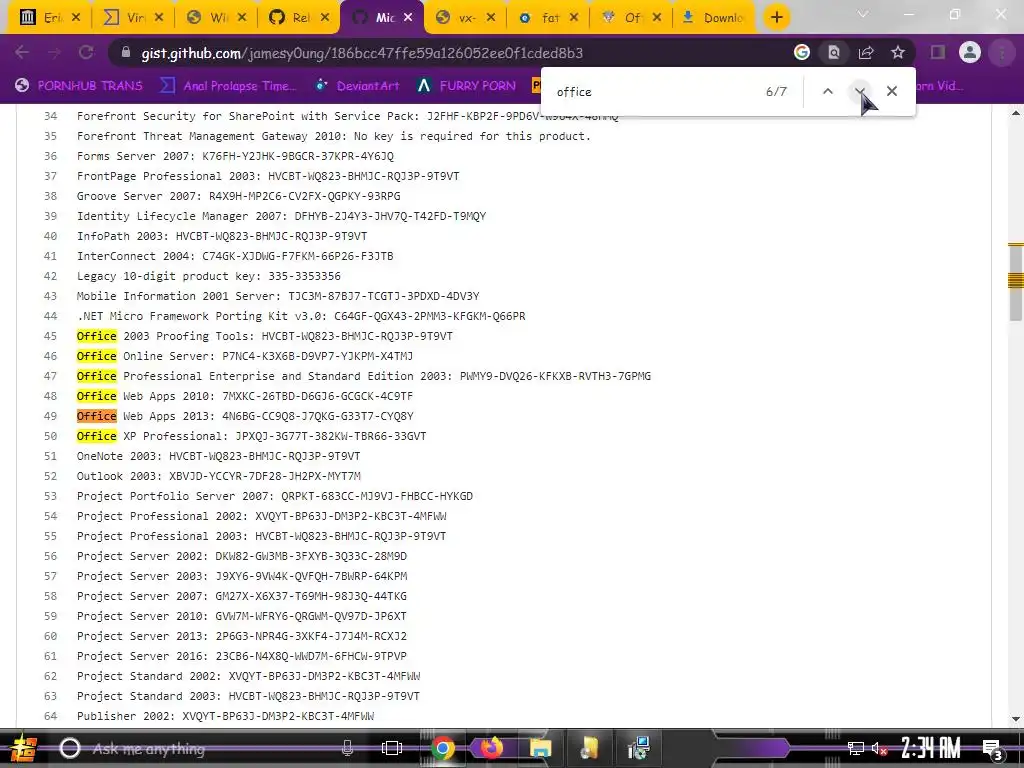Switch to the 'vx-' browser tab
Screen dimensions: 1024x768
pos(464,18)
